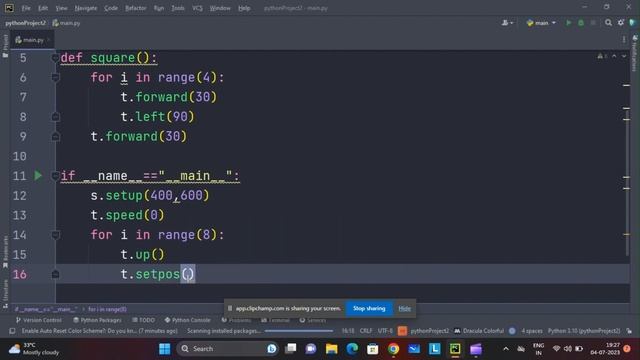Open the Project tool window sidebar button
The height and width of the screenshot is (360, 640).
click(x=5, y=46)
